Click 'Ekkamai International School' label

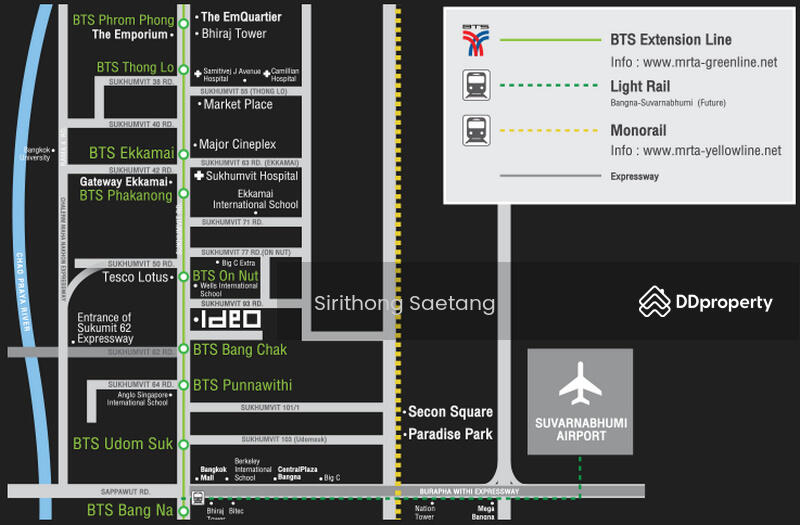(x=255, y=199)
